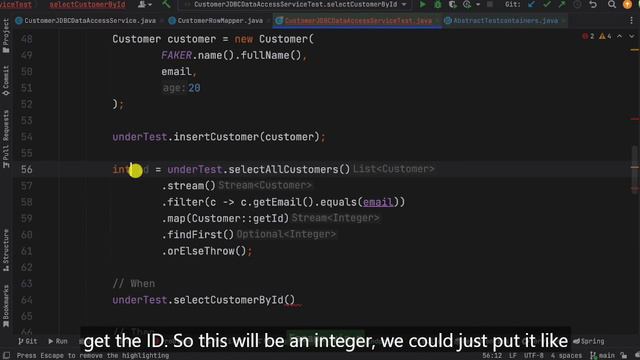The height and width of the screenshot is (360, 640).
Task: Open Commit tool window sidebar
Action: 6,81
